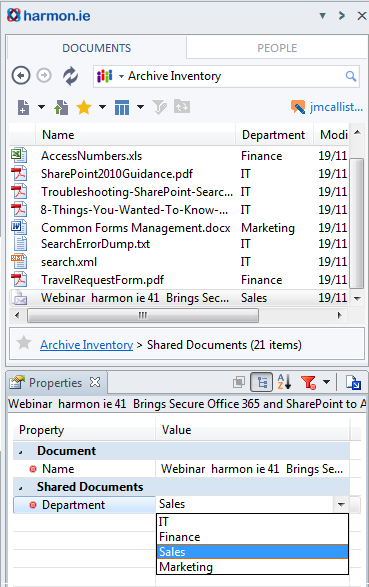The width and height of the screenshot is (369, 587).
Task: Toggle show categories tree view
Action: click(261, 382)
